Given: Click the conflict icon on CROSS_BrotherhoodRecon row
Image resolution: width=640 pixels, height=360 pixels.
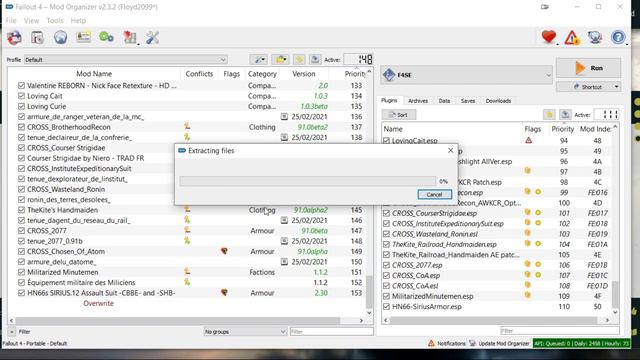Looking at the screenshot, I should (x=187, y=127).
